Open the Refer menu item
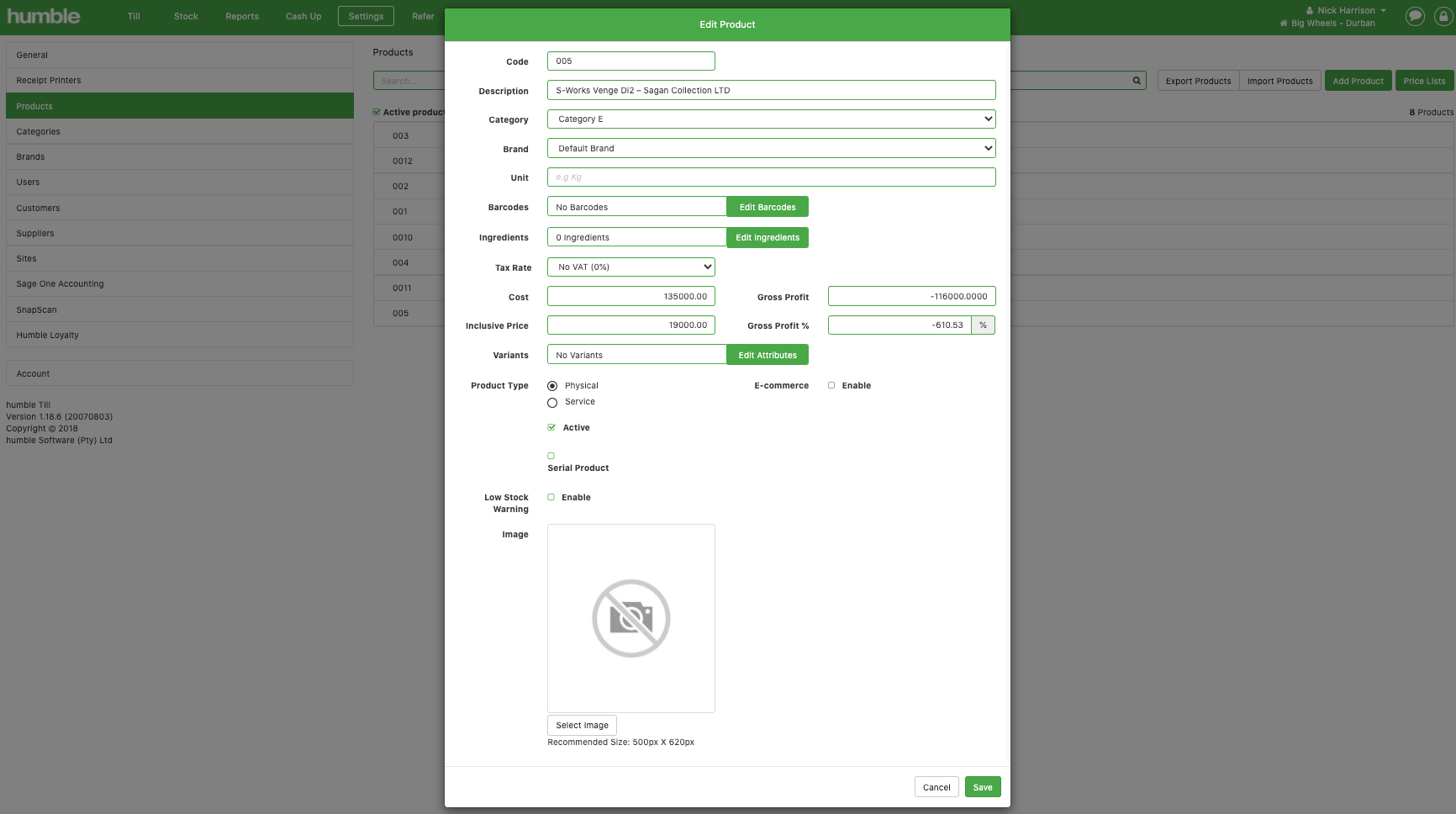This screenshot has height=814, width=1456. click(x=423, y=16)
